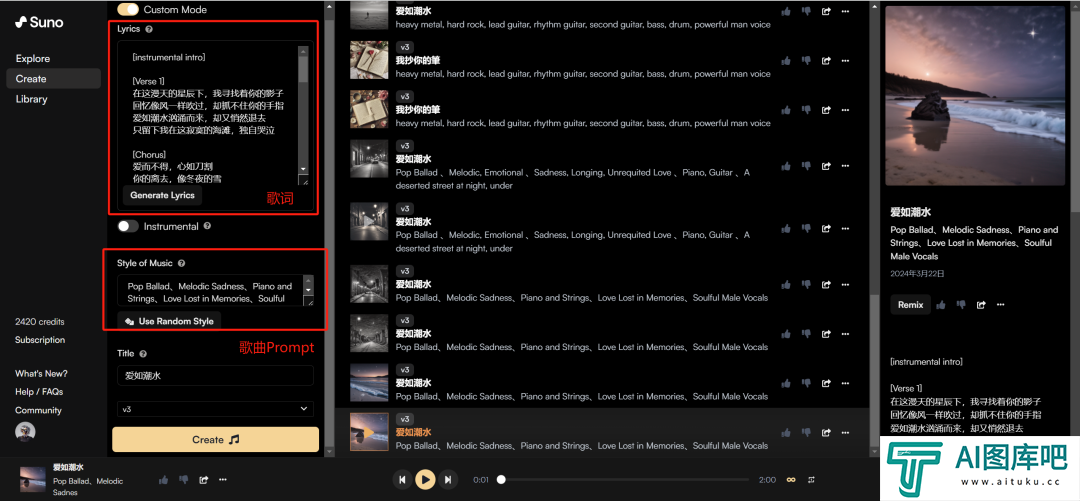Open the user avatar profile
1080x501 pixels.
pyautogui.click(x=25, y=432)
